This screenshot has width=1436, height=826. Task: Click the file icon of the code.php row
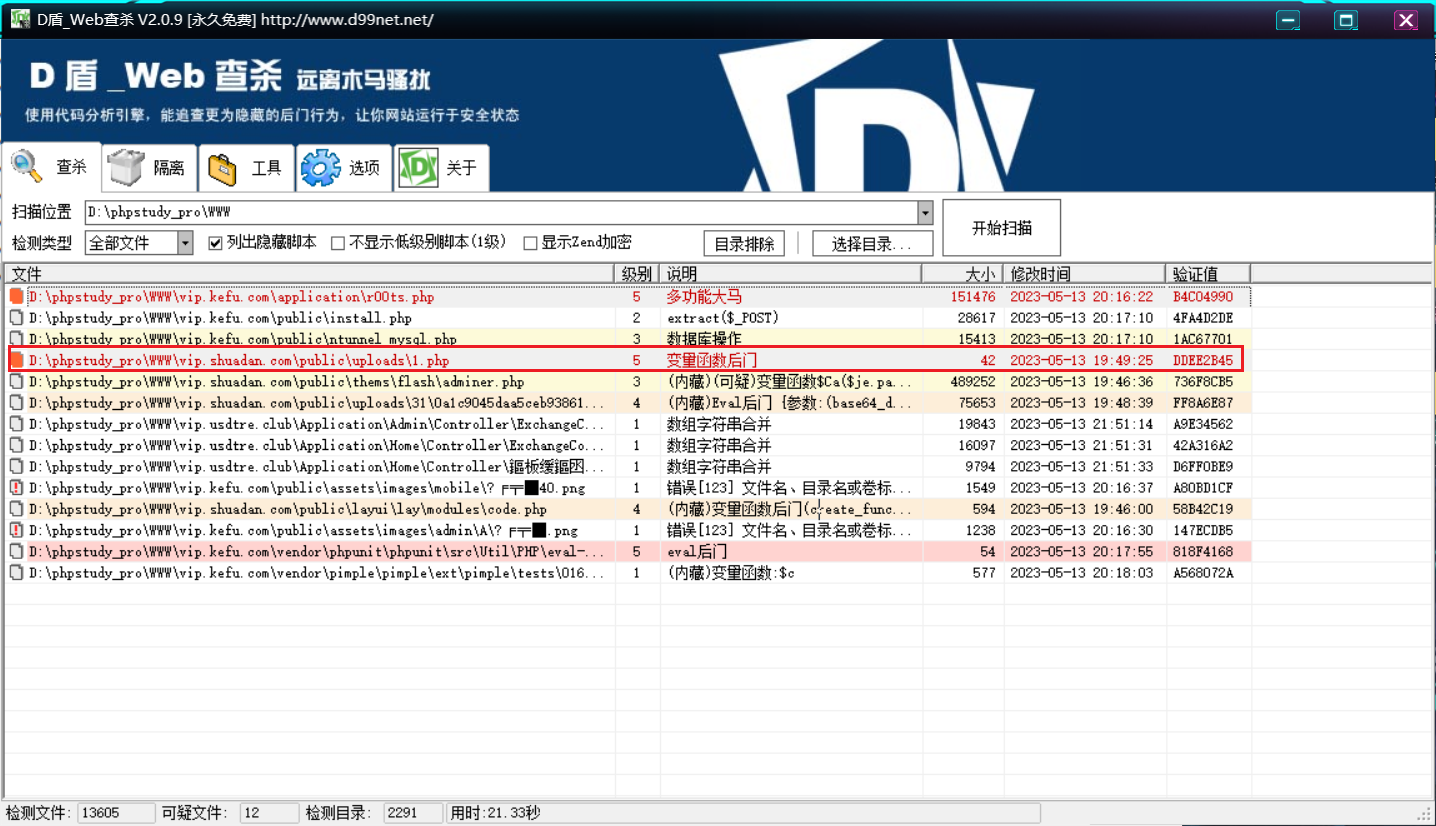pyautogui.click(x=16, y=509)
